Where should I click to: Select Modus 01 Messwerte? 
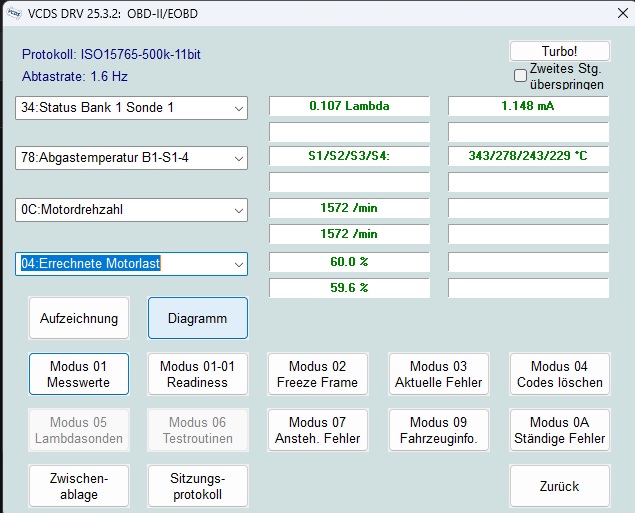[x=79, y=374]
